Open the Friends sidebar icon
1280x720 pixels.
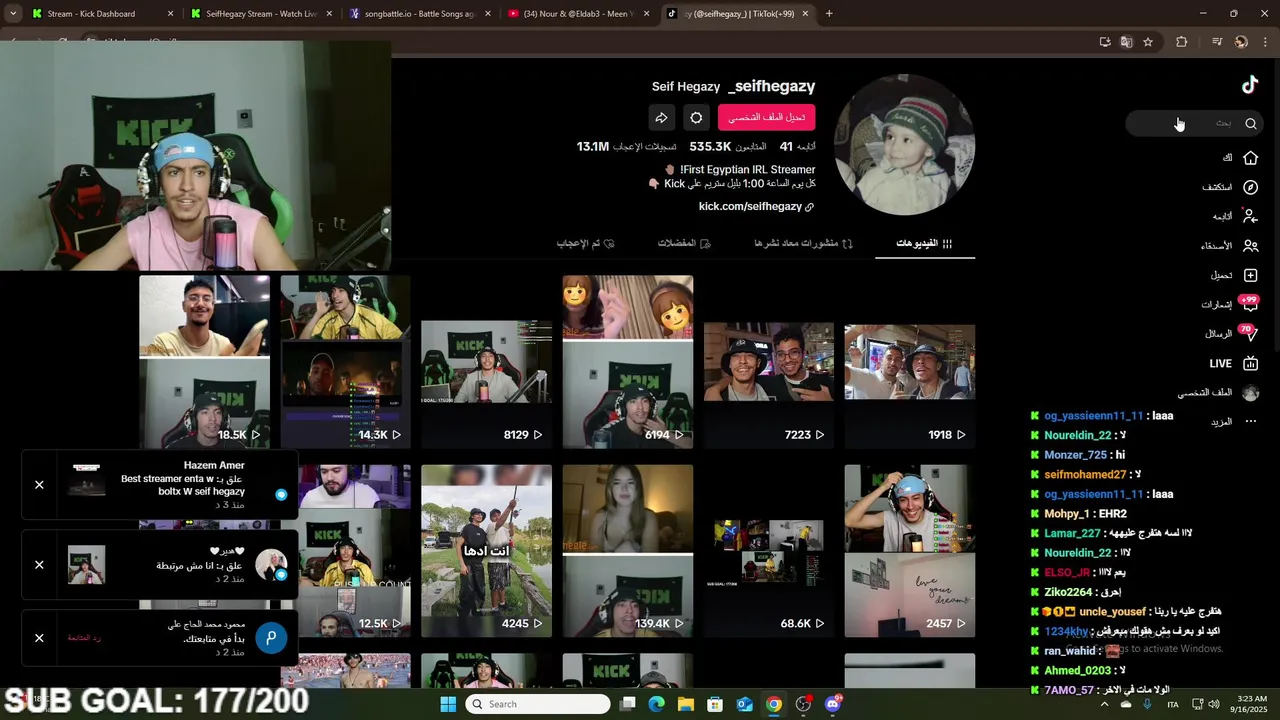tap(1250, 246)
